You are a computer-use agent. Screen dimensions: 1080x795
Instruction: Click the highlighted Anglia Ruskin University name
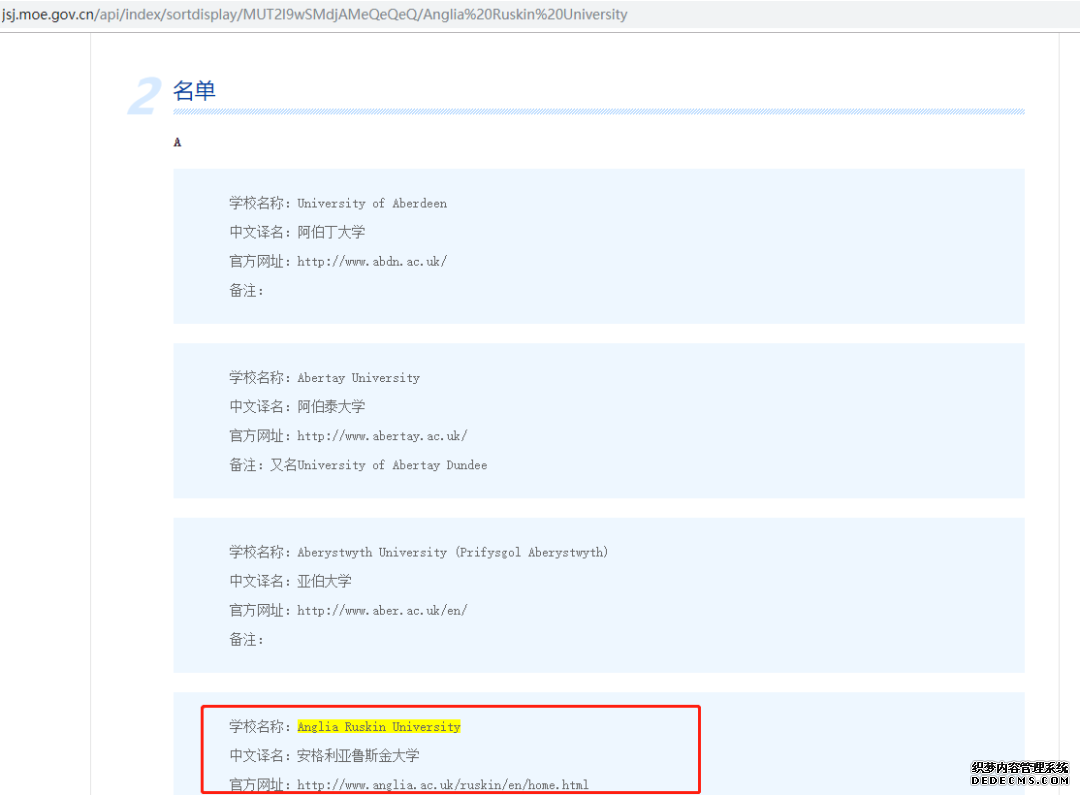pyautogui.click(x=379, y=727)
